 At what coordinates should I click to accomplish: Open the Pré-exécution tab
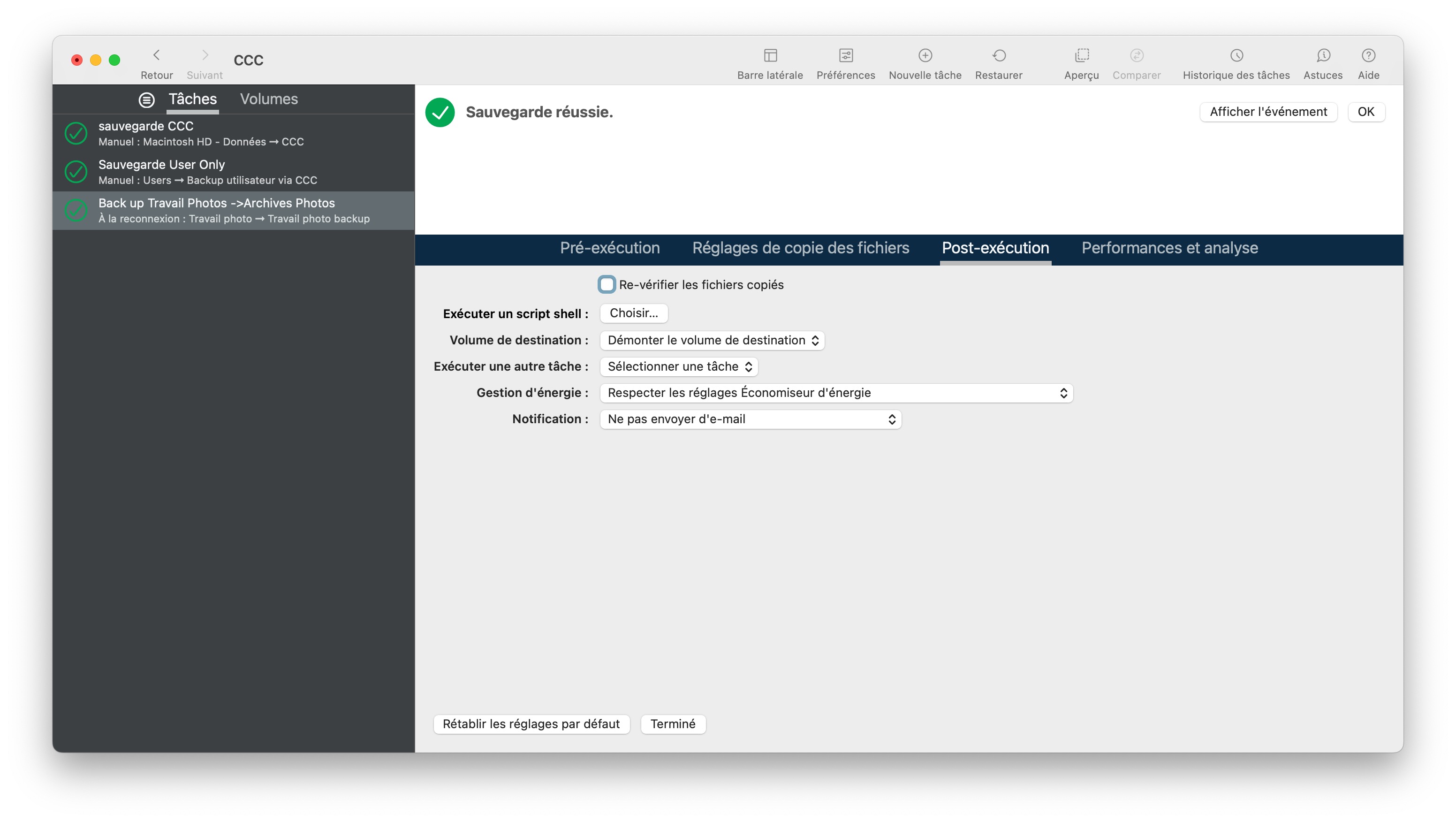coord(610,248)
